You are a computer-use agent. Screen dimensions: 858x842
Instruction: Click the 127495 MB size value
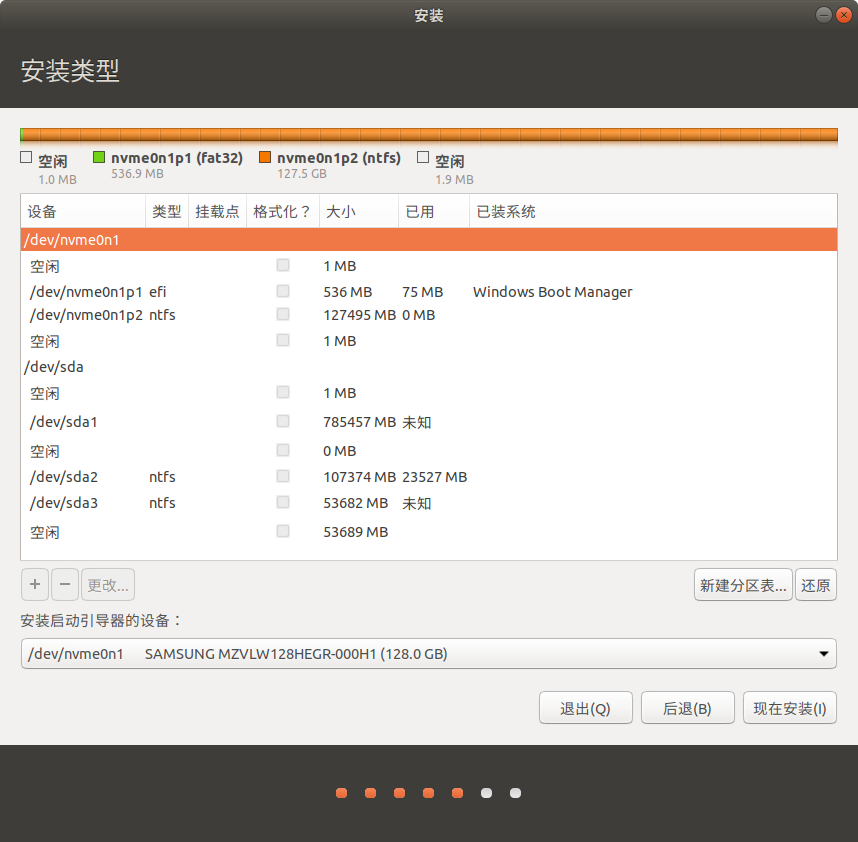pyautogui.click(x=359, y=315)
